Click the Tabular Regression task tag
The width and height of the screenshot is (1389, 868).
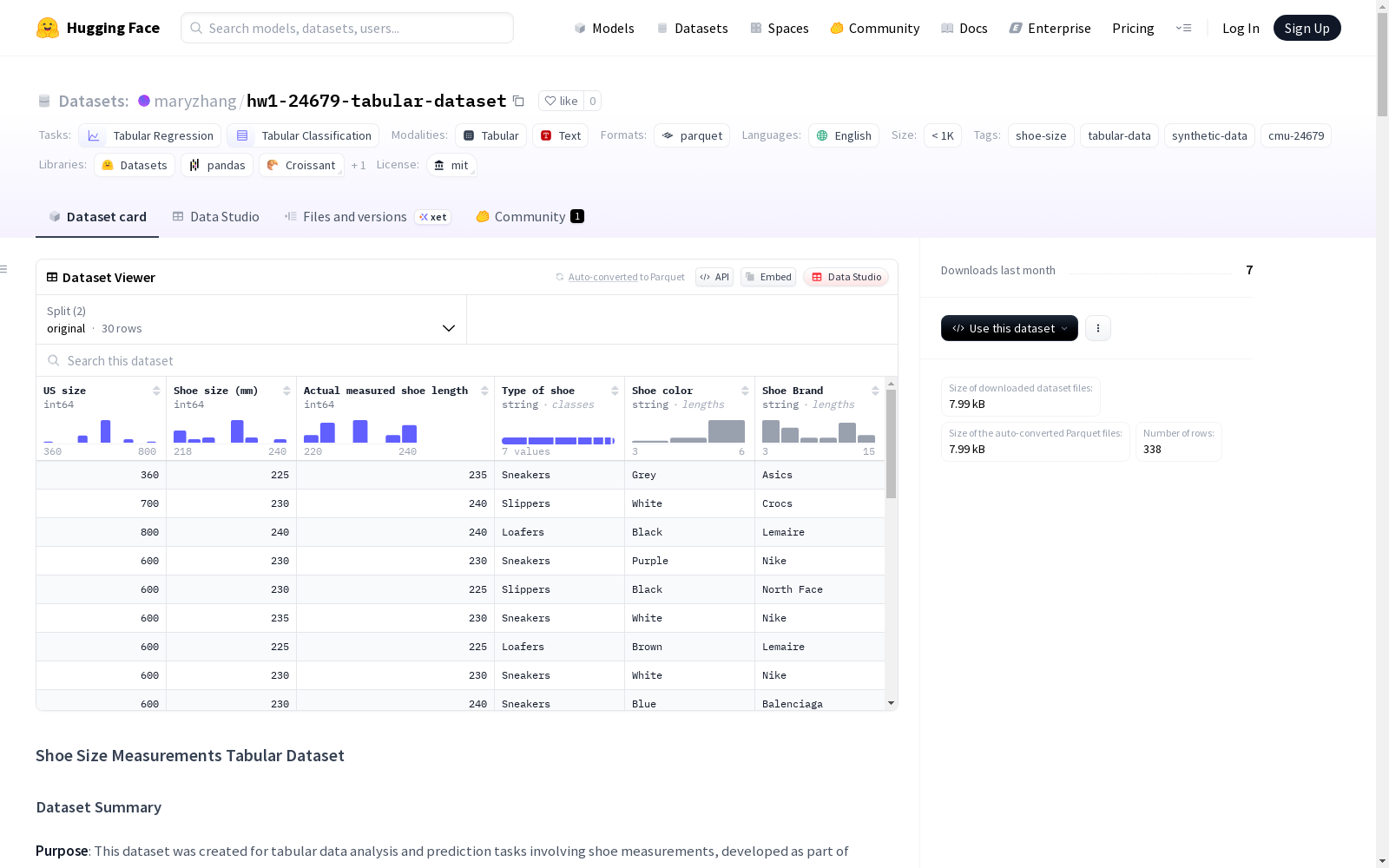coord(150,135)
